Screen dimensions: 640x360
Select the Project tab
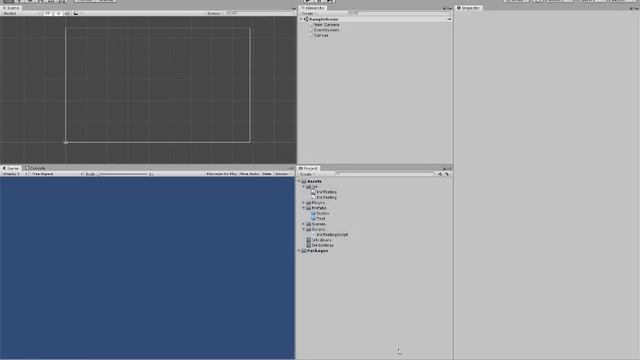click(308, 168)
